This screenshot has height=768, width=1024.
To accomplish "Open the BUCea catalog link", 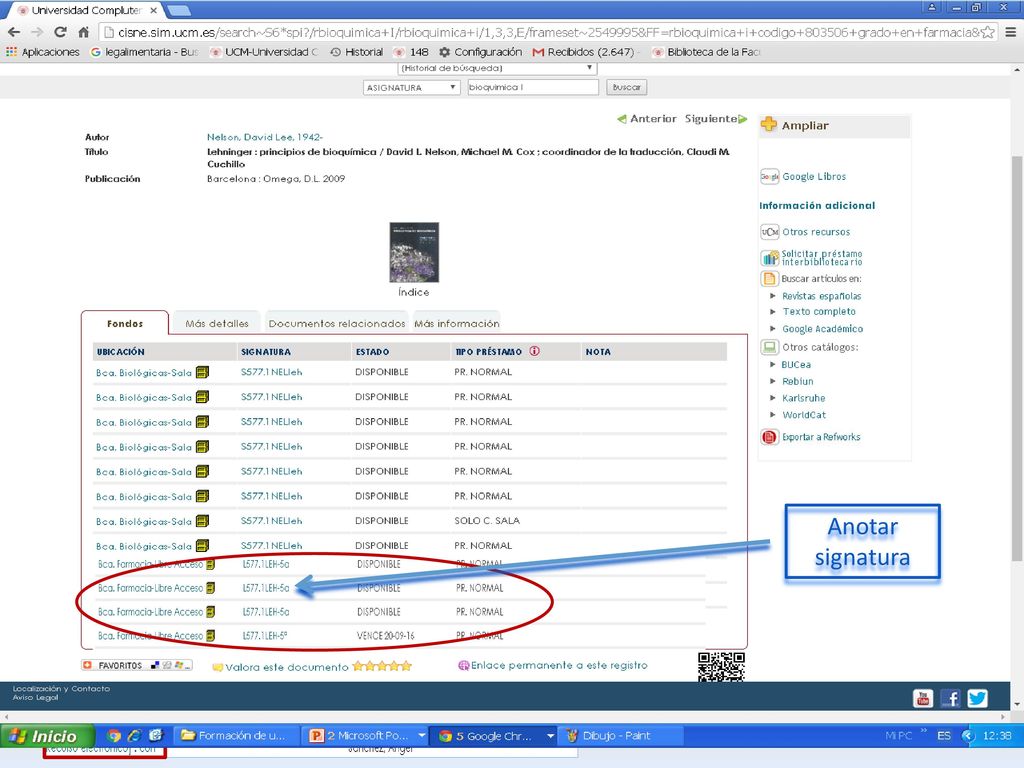I will 796,364.
